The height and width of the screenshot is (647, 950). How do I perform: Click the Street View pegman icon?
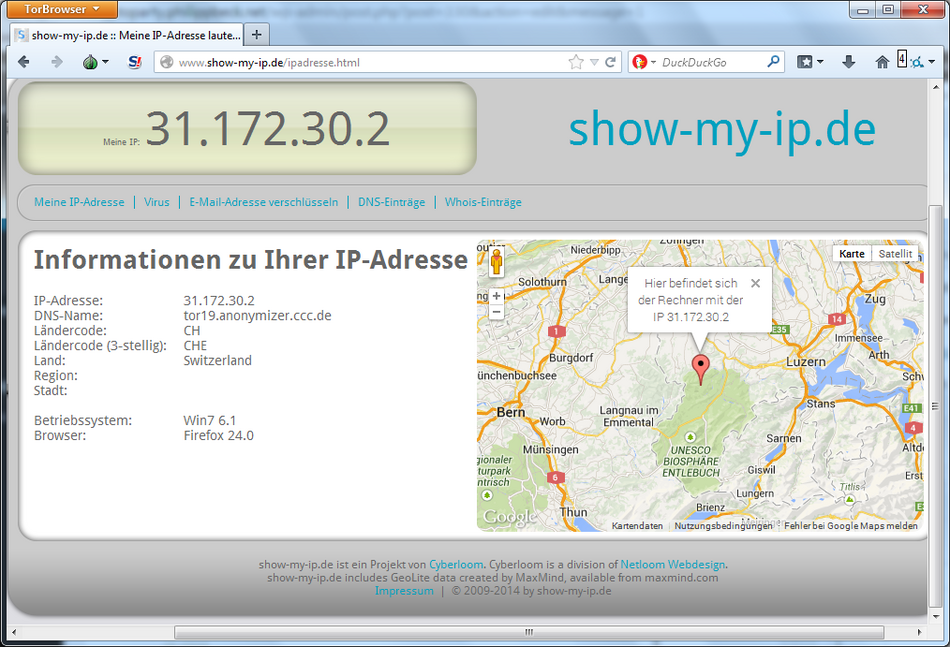point(495,262)
